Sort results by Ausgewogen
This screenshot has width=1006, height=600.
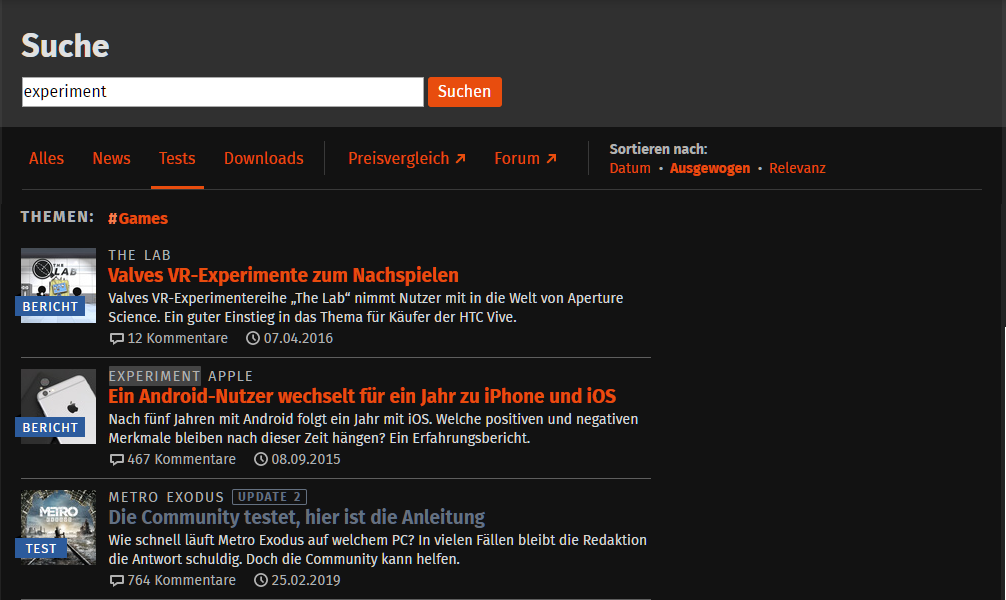click(710, 168)
